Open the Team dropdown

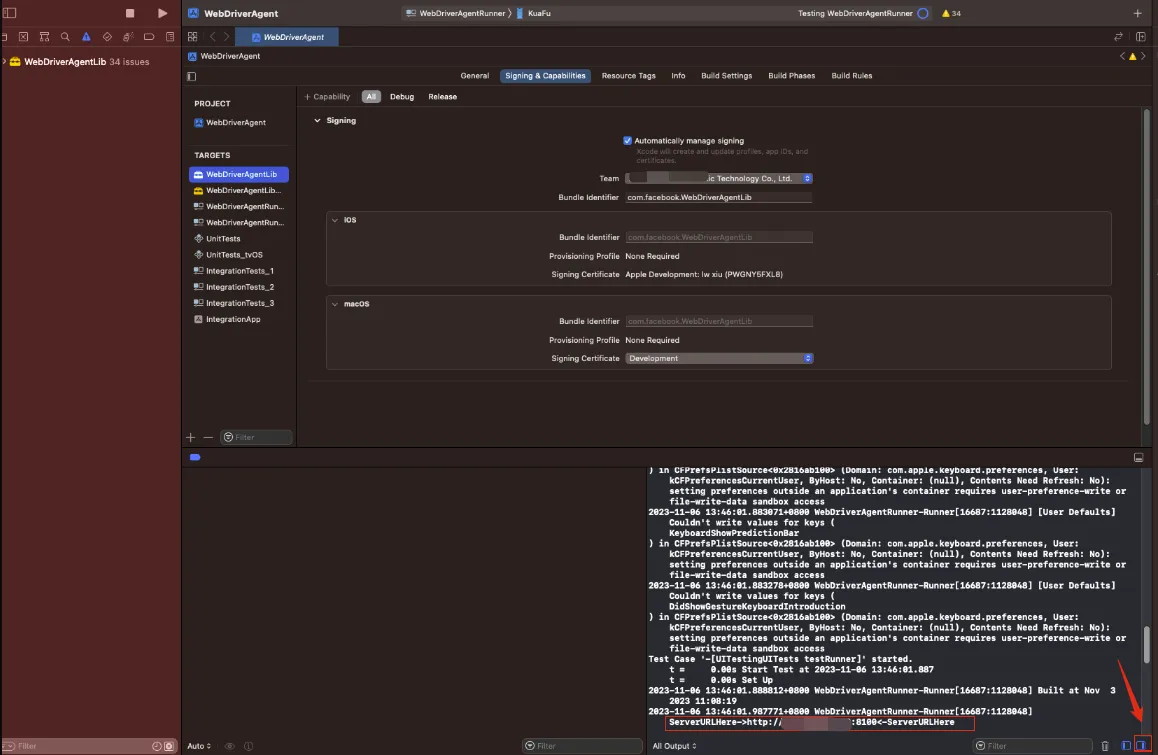[x=718, y=178]
